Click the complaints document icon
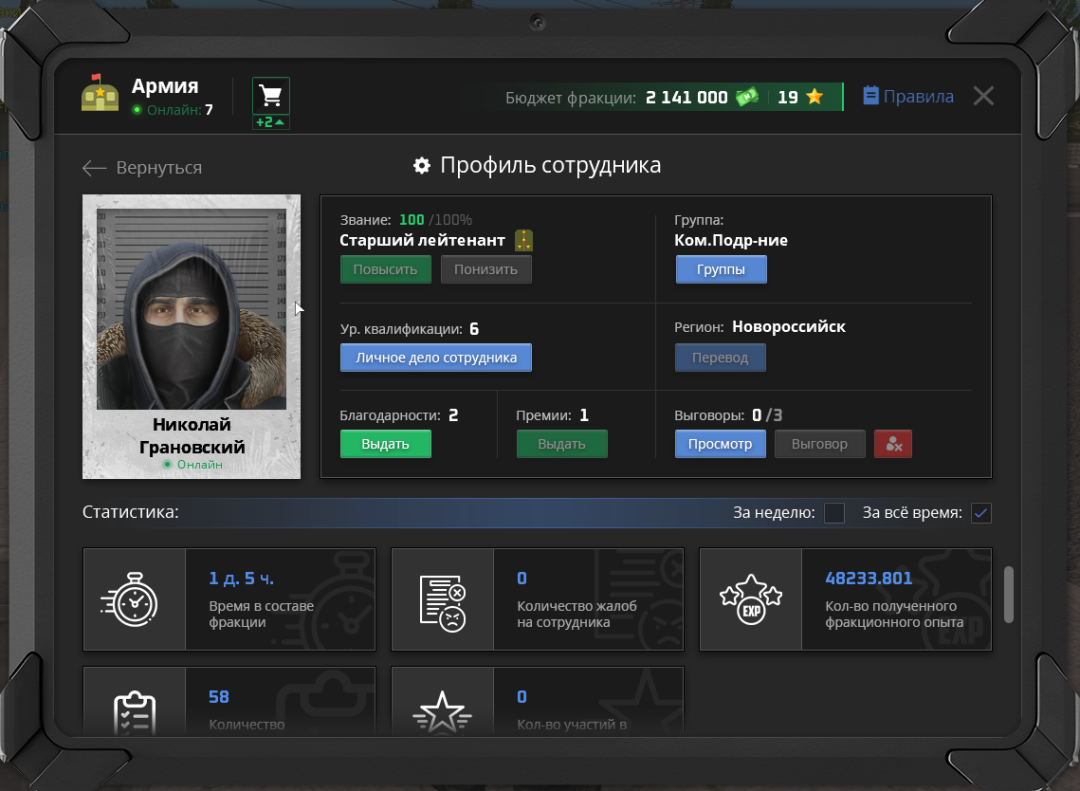Viewport: 1080px width, 791px height. tap(442, 599)
